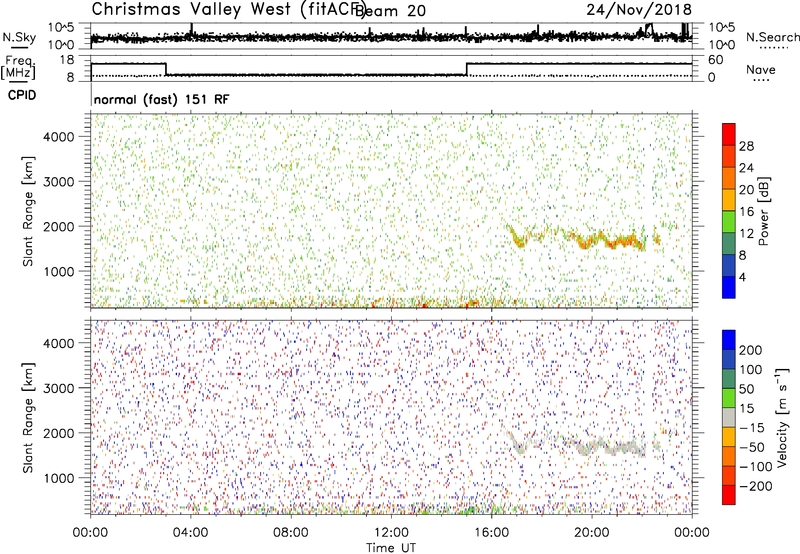Click the red top of the Power color bar

click(729, 134)
